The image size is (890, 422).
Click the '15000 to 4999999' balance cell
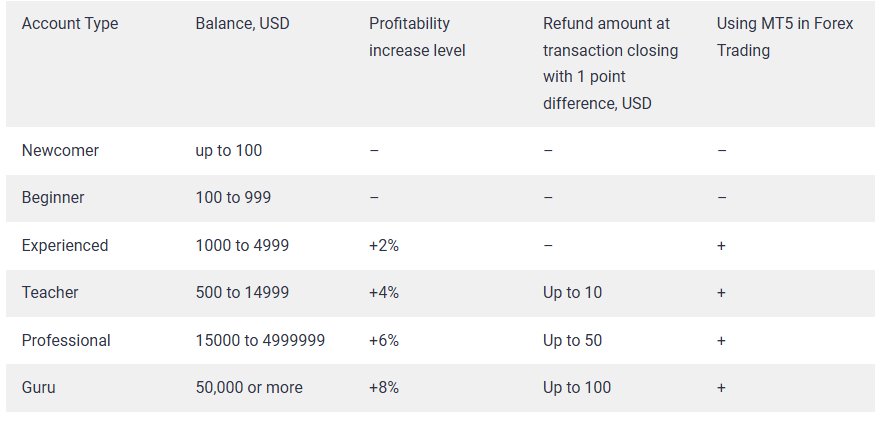pyautogui.click(x=260, y=340)
